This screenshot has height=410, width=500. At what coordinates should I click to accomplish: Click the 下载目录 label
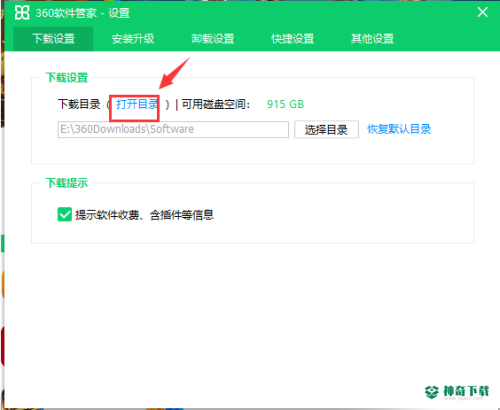tap(79, 104)
